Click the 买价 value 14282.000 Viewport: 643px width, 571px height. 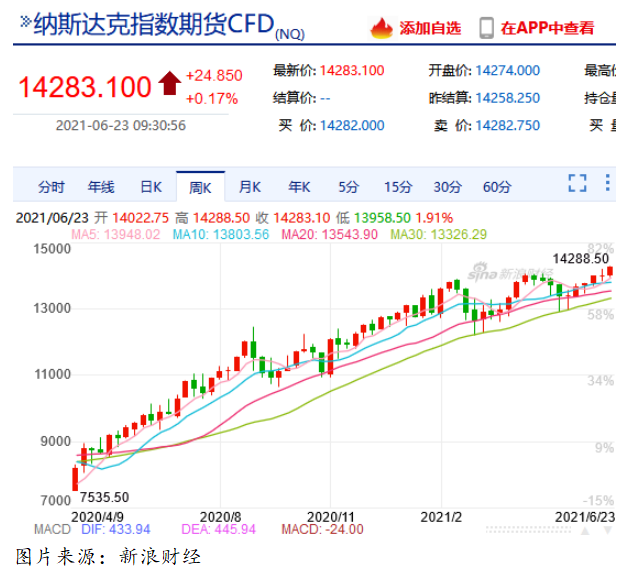pos(352,126)
